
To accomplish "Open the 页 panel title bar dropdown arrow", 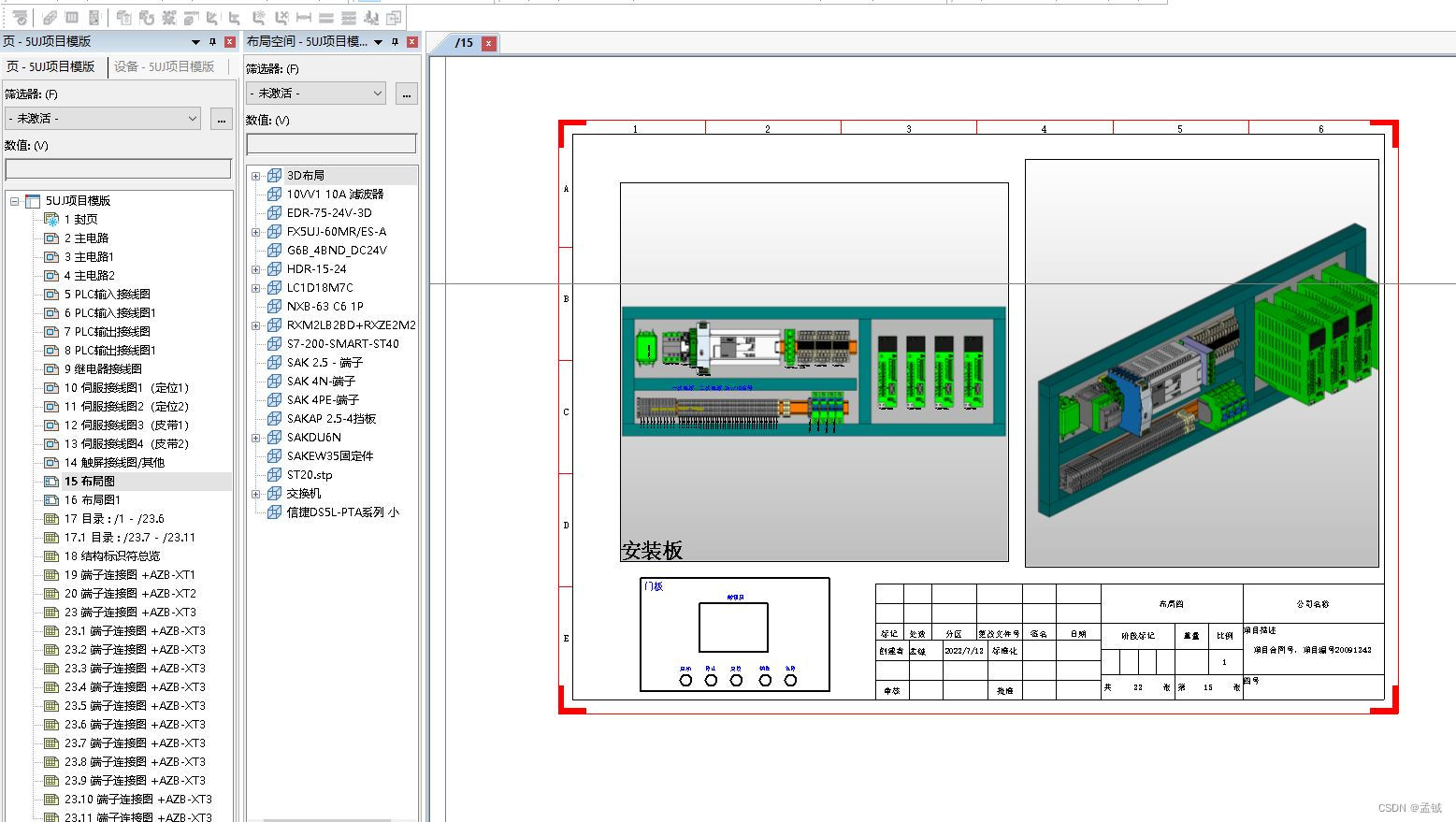I will tap(195, 41).
